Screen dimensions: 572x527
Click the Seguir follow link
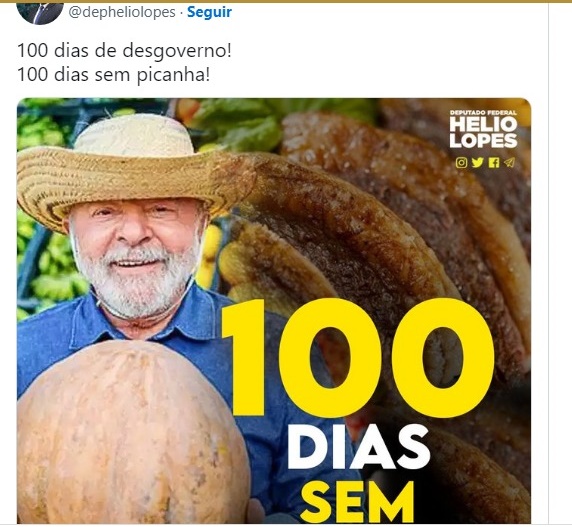pyautogui.click(x=209, y=12)
